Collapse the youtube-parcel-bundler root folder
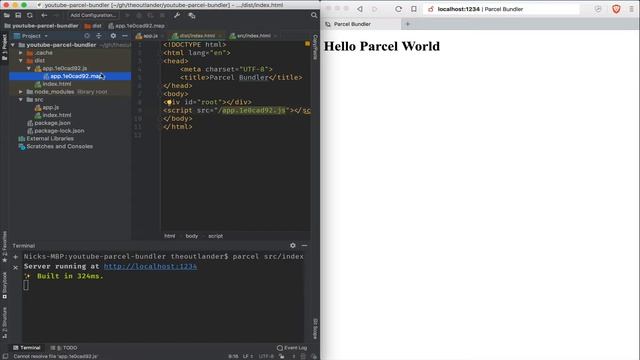 [13, 45]
